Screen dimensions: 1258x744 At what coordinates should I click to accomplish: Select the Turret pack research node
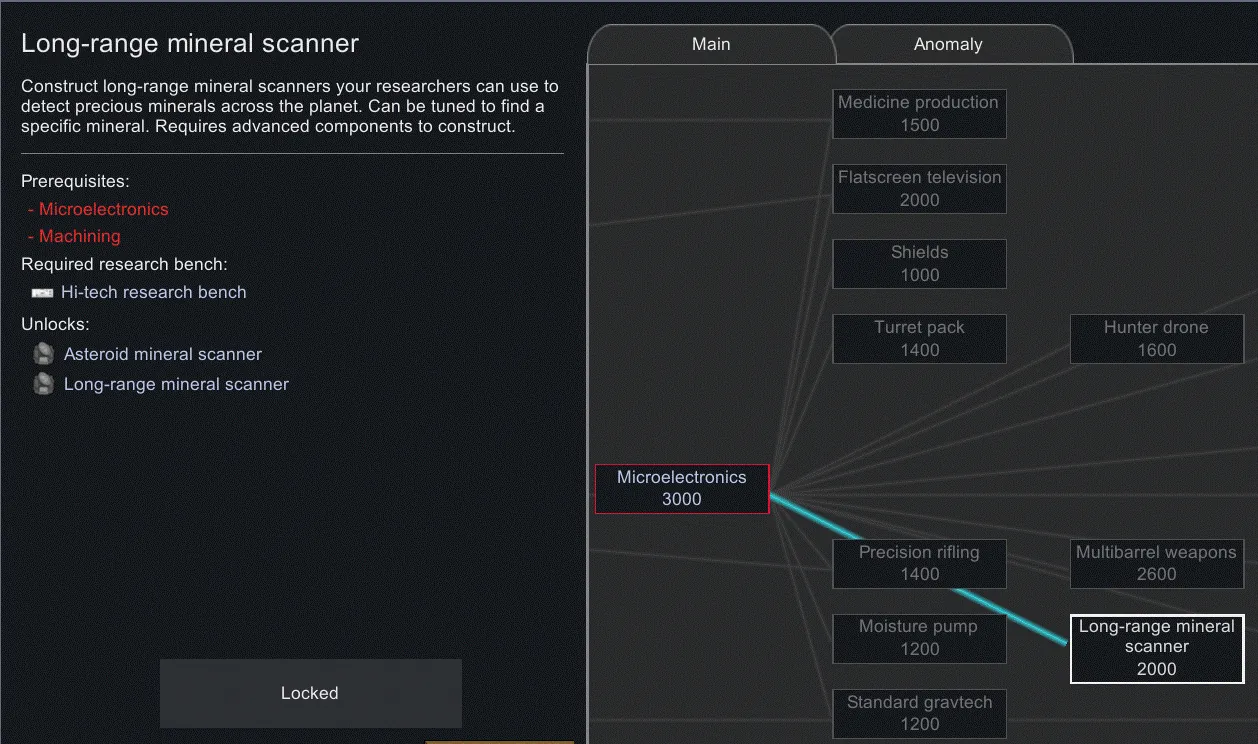(x=919, y=338)
